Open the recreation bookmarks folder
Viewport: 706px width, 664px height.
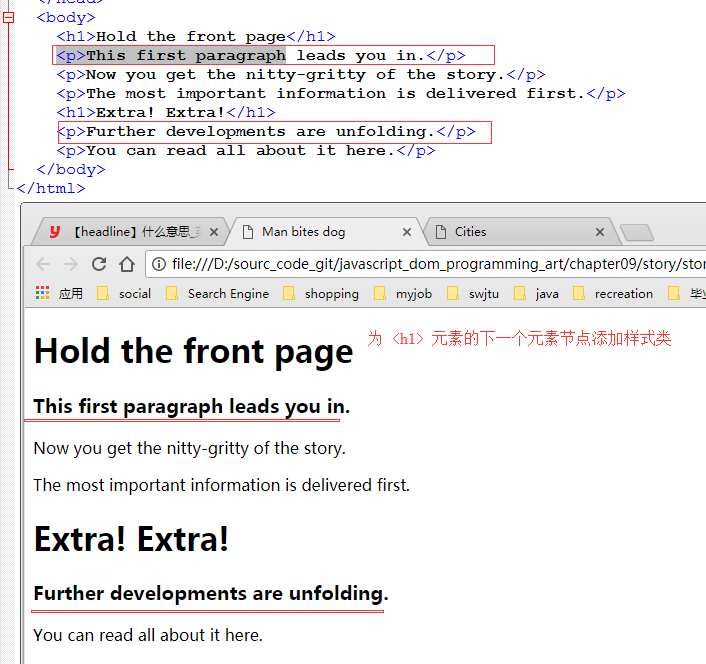coord(613,294)
